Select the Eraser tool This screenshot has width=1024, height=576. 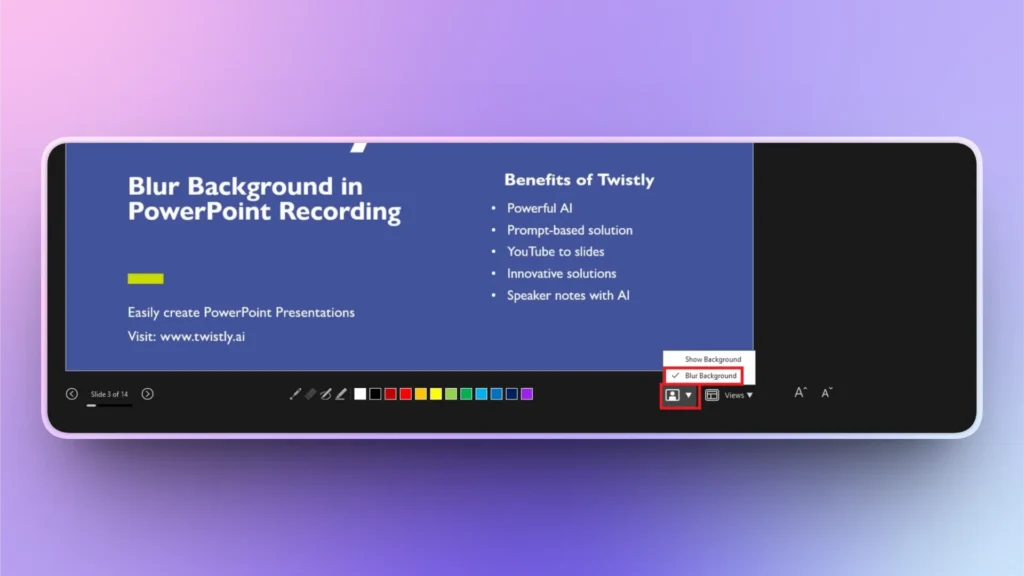(x=310, y=393)
